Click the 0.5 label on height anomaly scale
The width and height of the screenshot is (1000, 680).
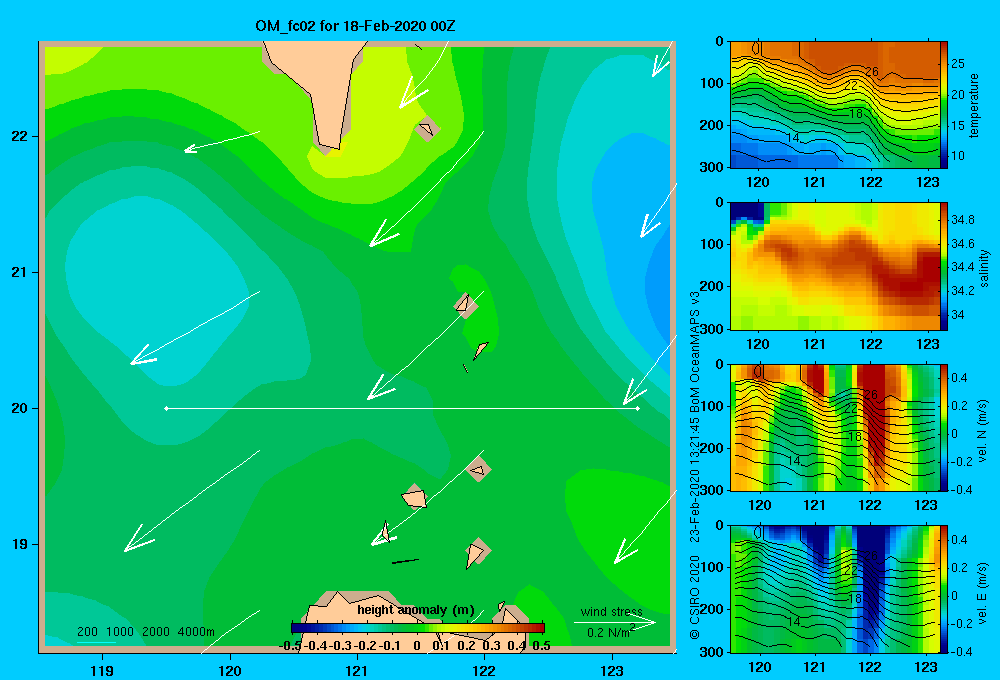click(541, 646)
